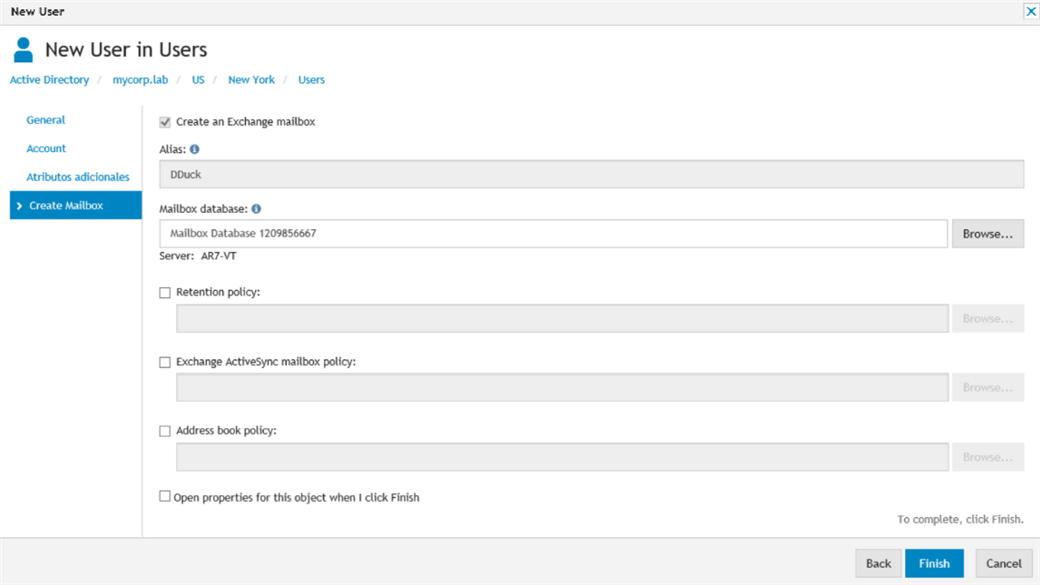Toggle Open properties when I click Finish
The height and width of the screenshot is (585, 1040).
(165, 496)
